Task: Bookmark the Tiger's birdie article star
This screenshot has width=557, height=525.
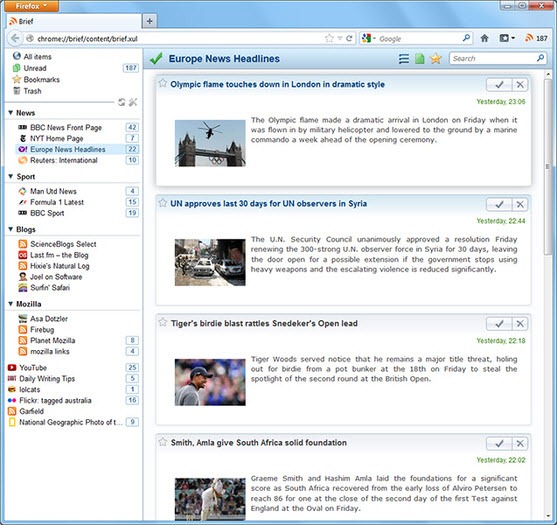Action: point(163,322)
